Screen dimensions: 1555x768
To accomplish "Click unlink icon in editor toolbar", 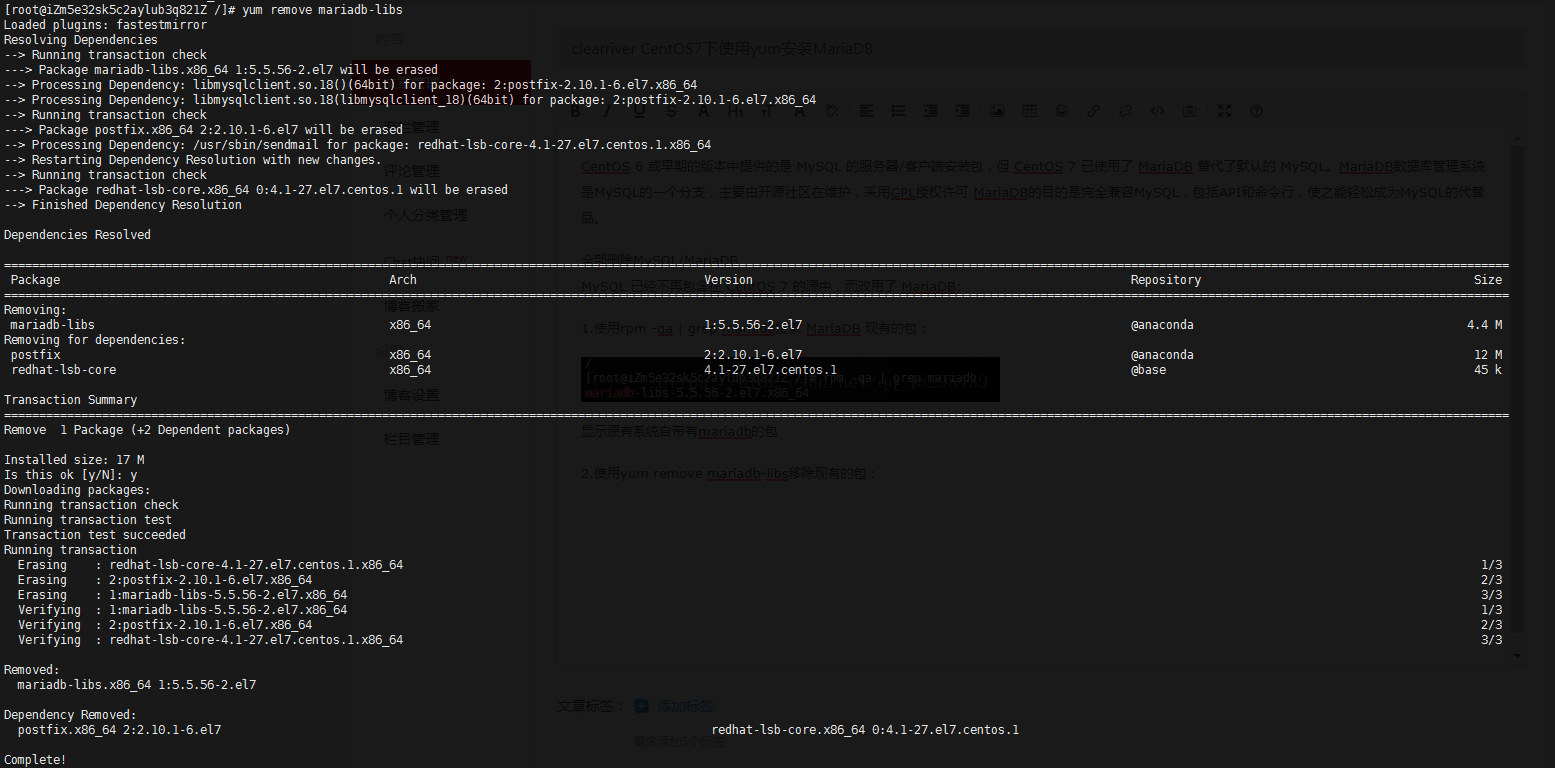I will click(x=1125, y=111).
